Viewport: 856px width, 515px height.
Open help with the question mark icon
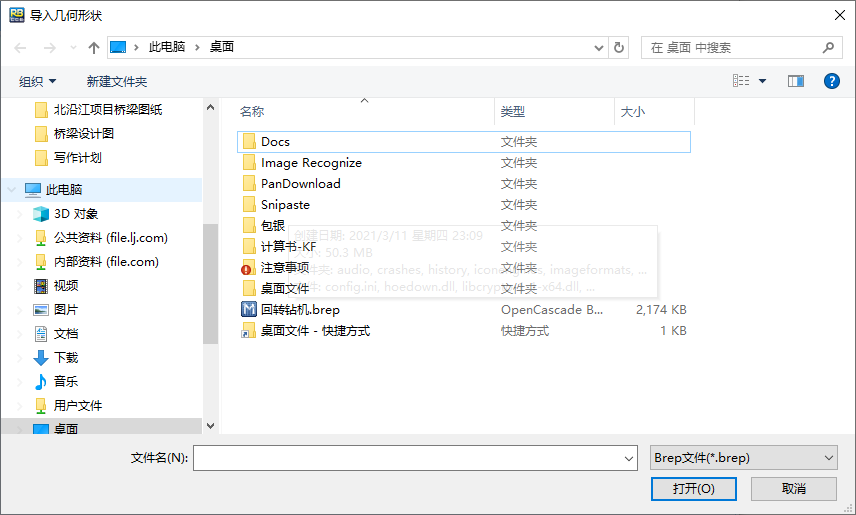coord(831,81)
